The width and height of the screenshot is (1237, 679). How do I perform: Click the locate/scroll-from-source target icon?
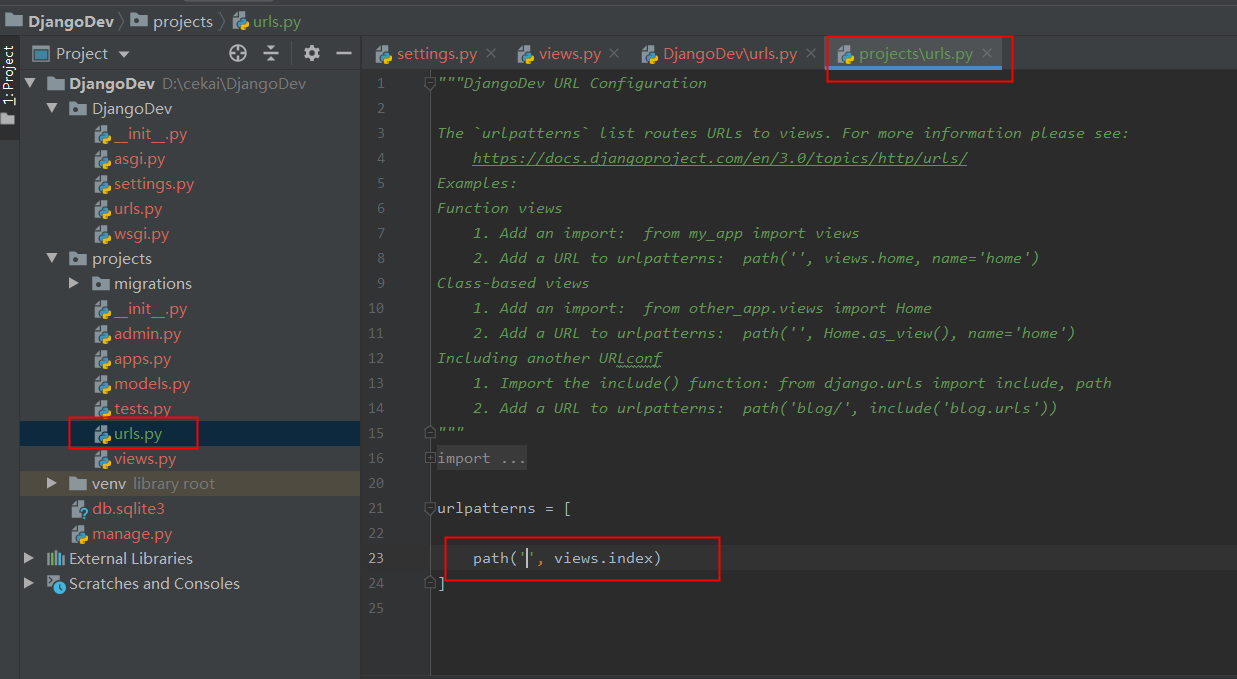[238, 53]
